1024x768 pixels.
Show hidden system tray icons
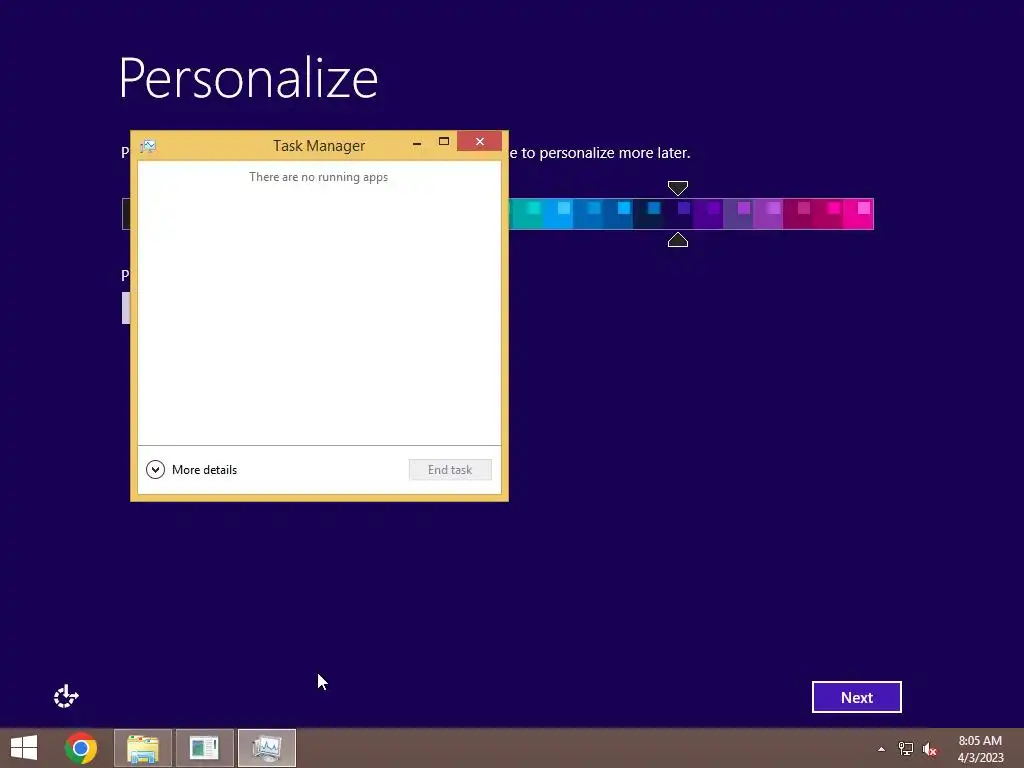pos(882,749)
